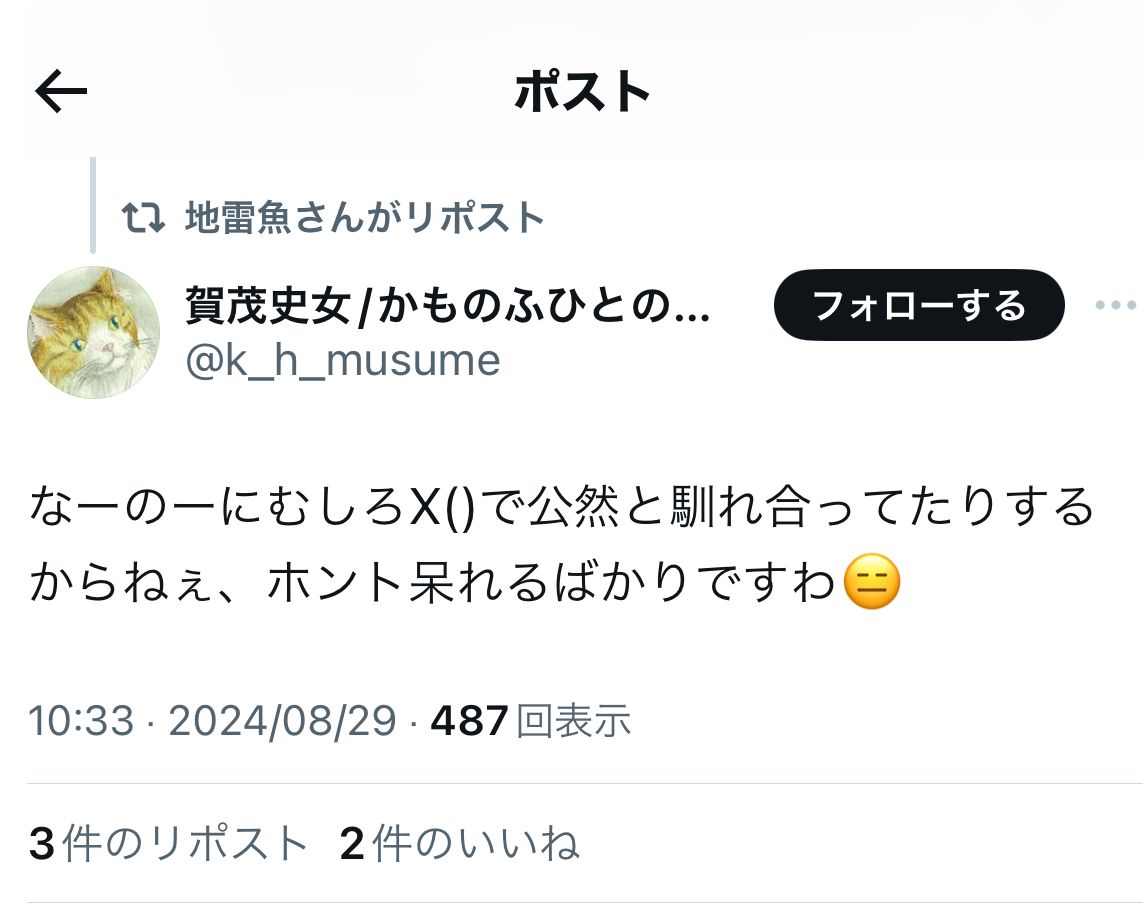Screen dimensions: 1143x915
Task: Follow the account with フォローする button
Action: click(x=918, y=305)
